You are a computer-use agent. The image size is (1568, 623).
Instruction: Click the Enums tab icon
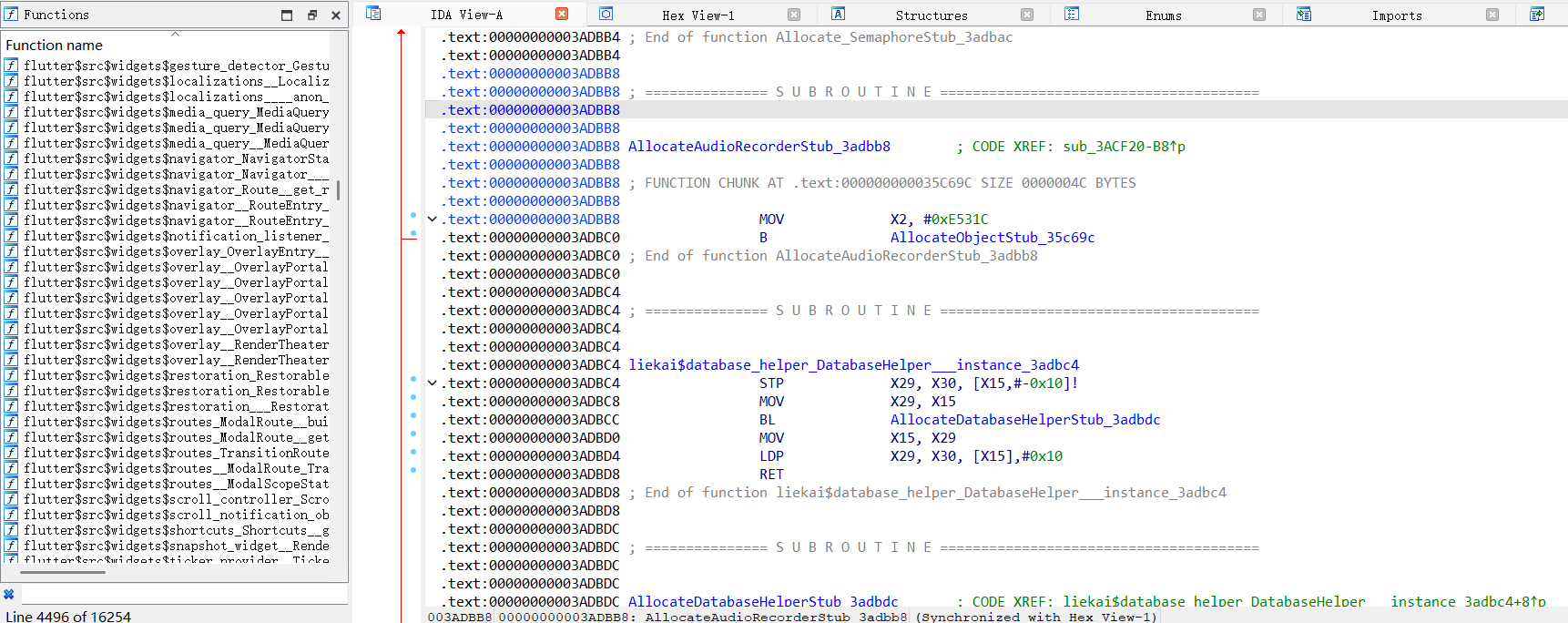[1072, 14]
